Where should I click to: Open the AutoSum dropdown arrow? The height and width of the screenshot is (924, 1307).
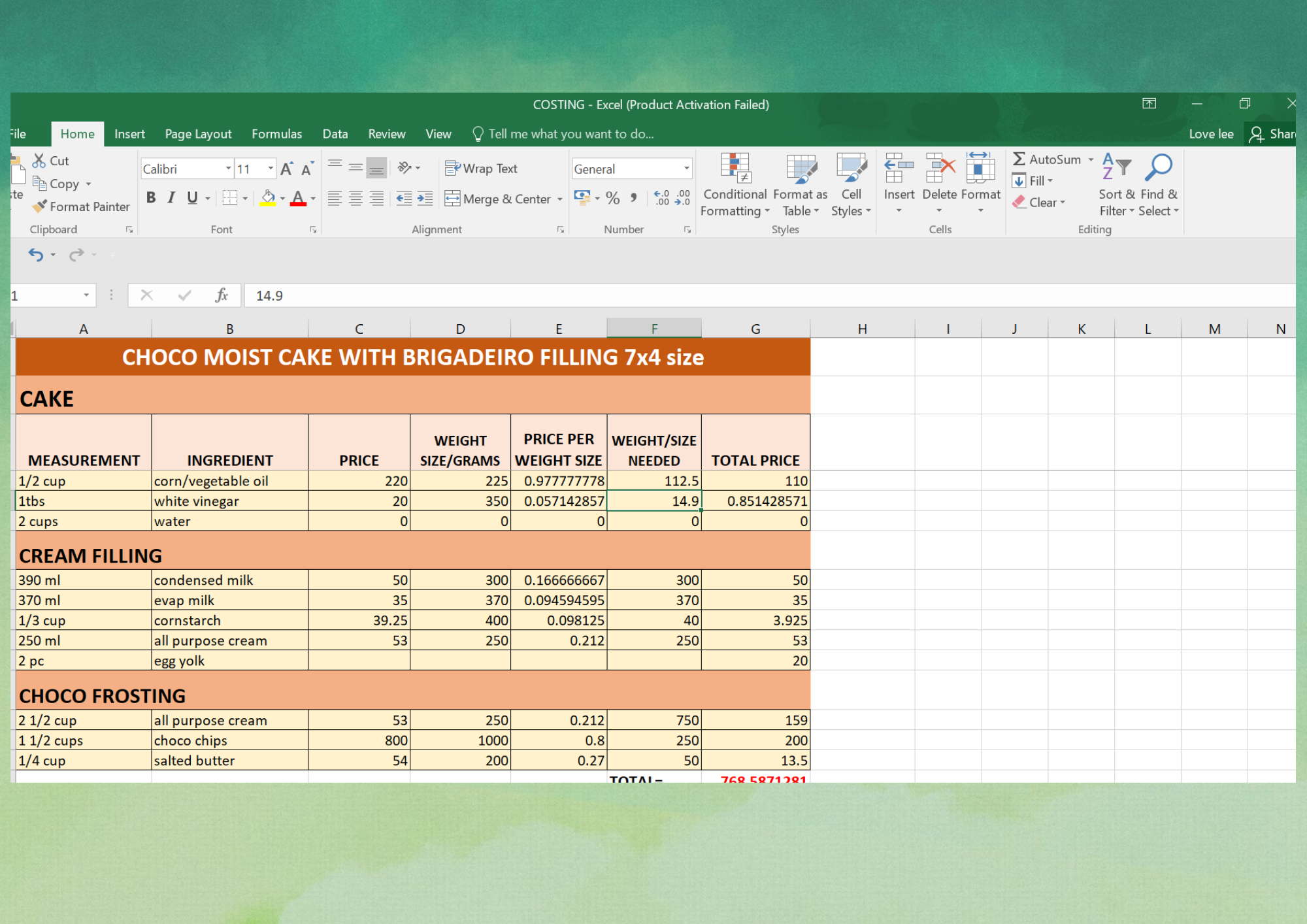point(1091,159)
